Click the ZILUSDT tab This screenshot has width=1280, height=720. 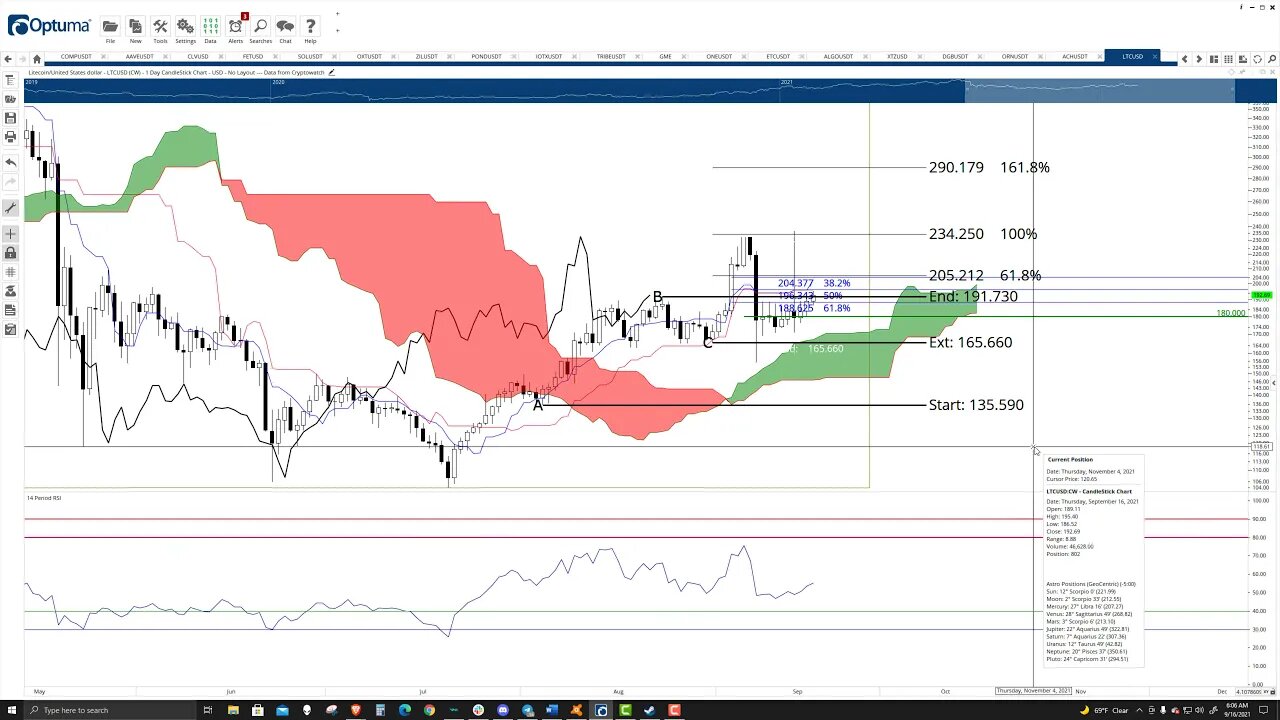[427, 57]
